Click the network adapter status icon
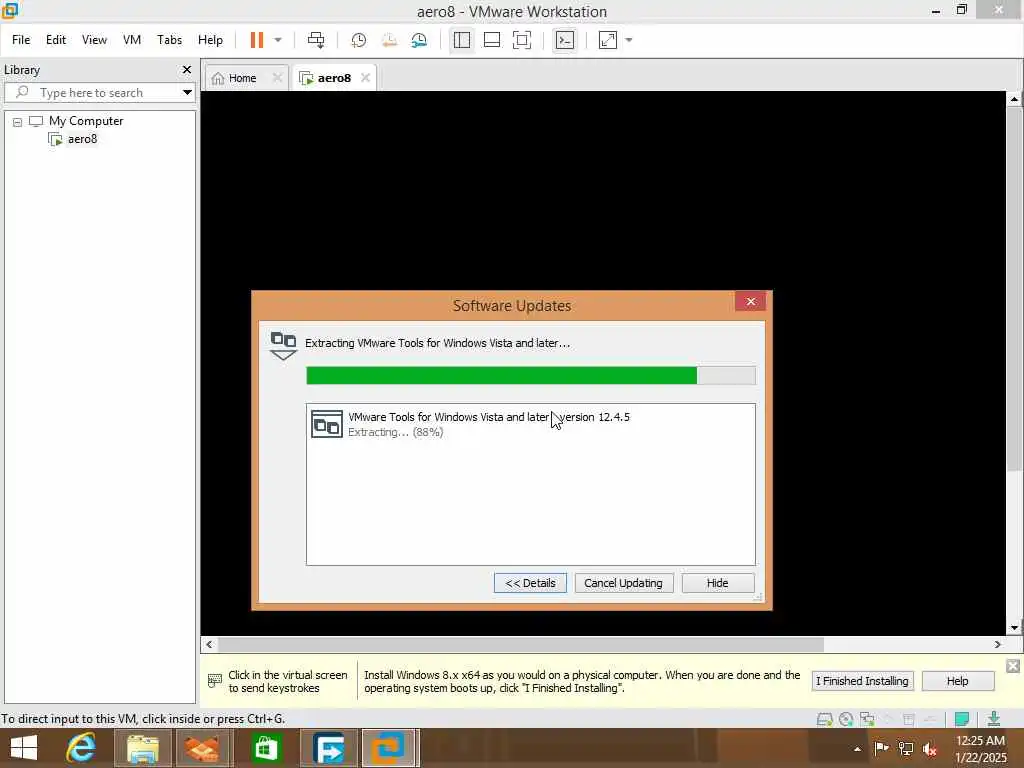 [x=867, y=719]
